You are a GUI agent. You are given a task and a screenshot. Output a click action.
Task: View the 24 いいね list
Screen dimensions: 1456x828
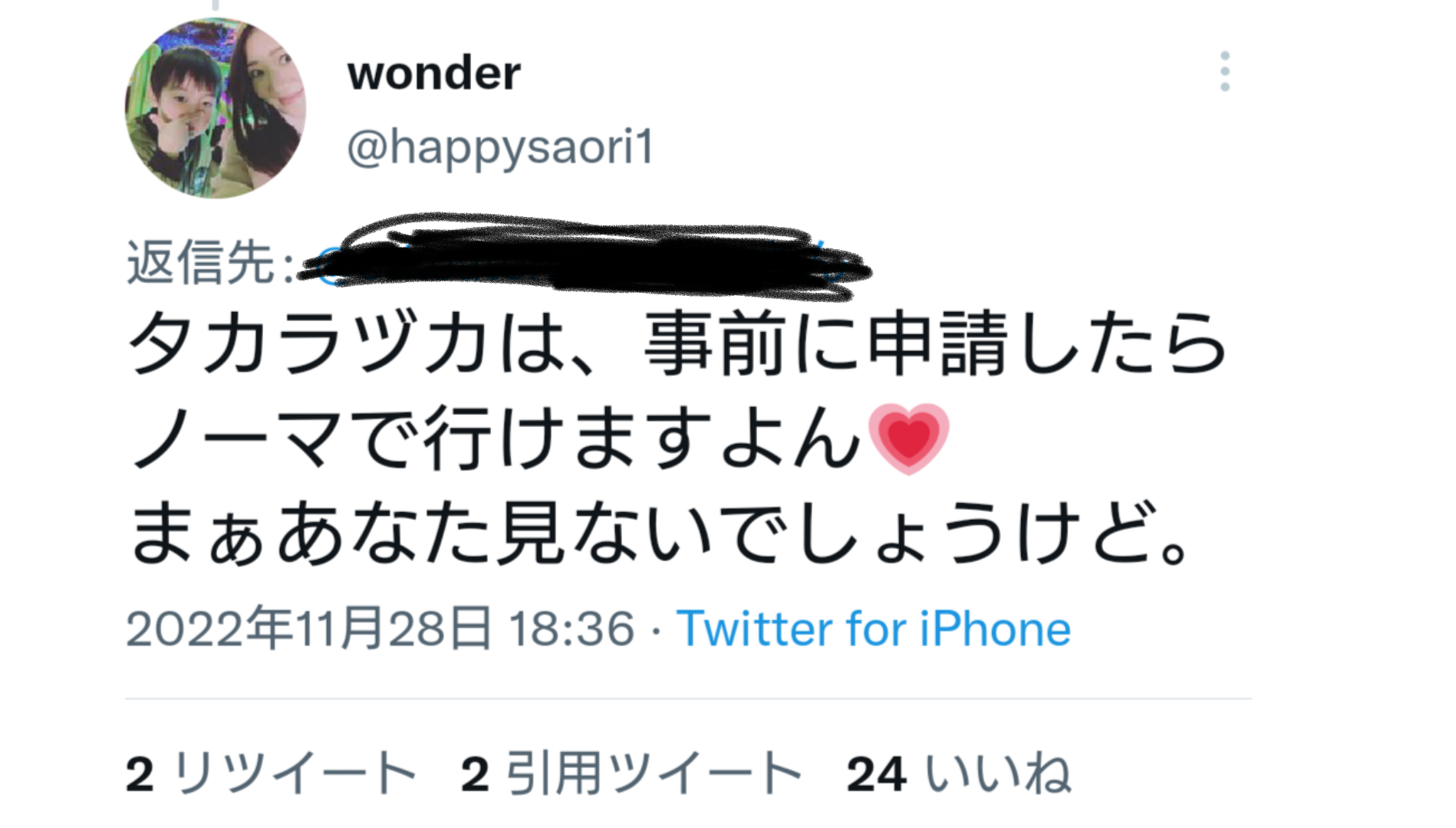click(x=959, y=774)
